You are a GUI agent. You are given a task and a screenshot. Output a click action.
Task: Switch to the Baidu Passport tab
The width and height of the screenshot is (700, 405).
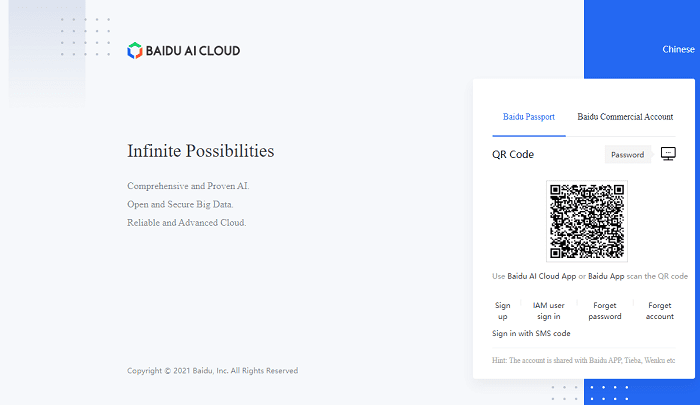click(x=526, y=117)
